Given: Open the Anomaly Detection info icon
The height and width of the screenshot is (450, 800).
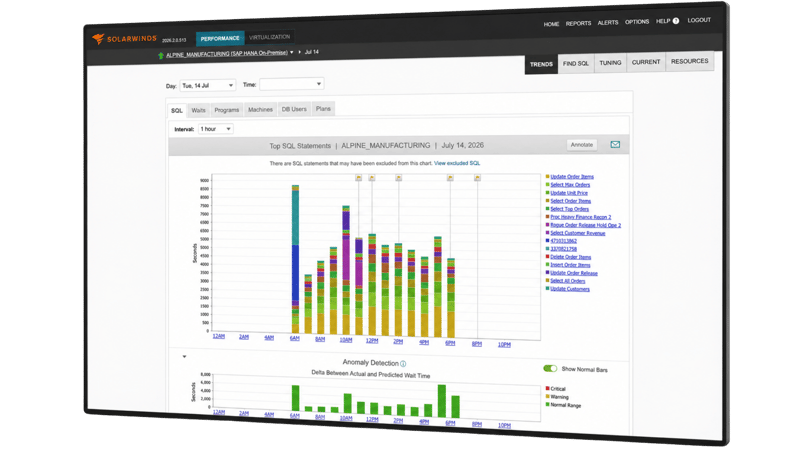Looking at the screenshot, I should tap(403, 364).
